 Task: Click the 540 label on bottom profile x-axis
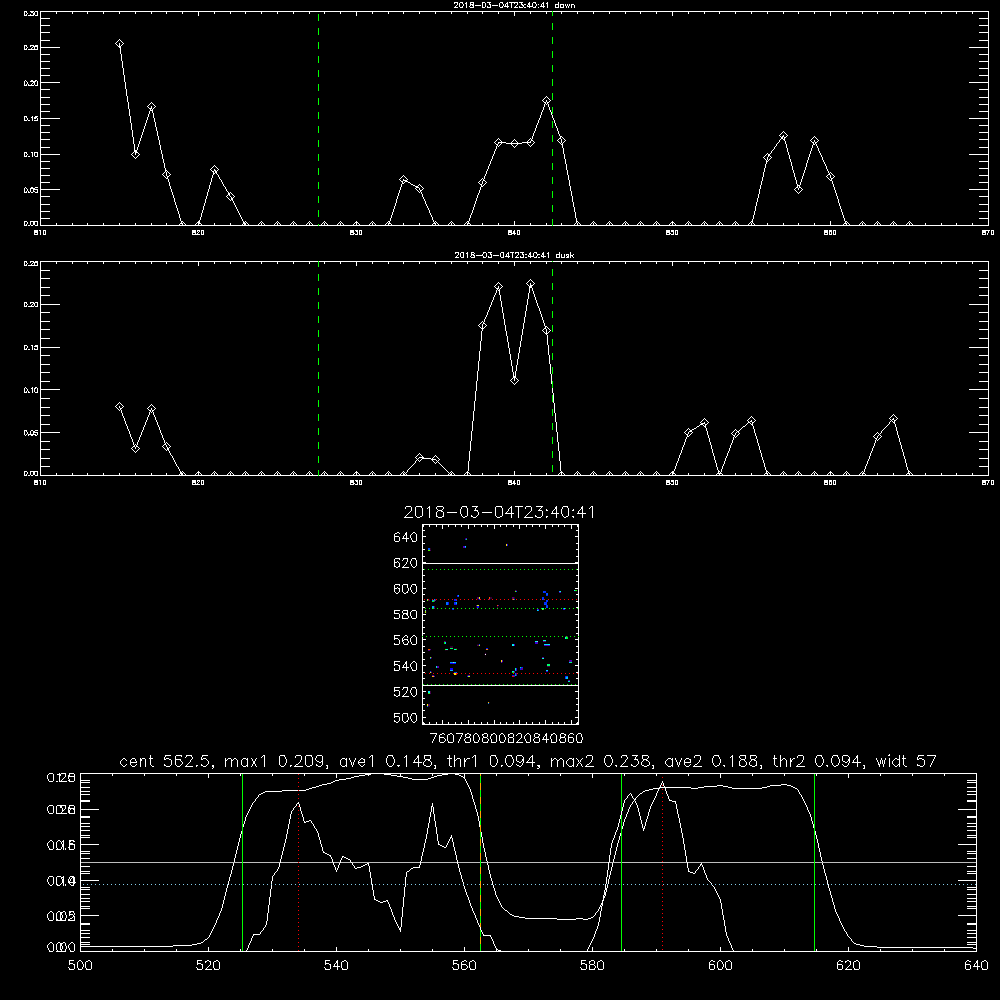336,966
